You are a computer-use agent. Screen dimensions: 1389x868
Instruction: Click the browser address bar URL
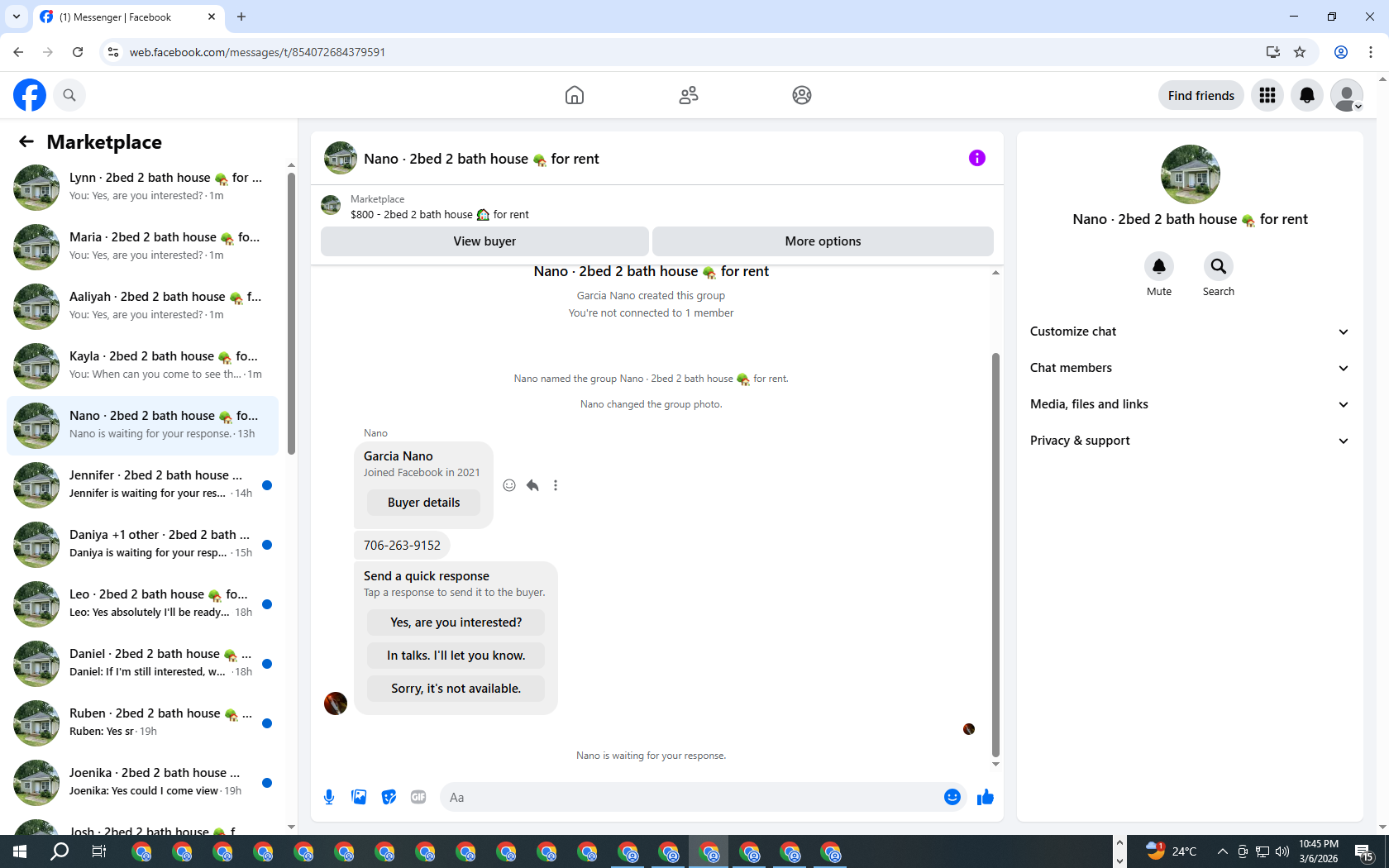[x=257, y=52]
